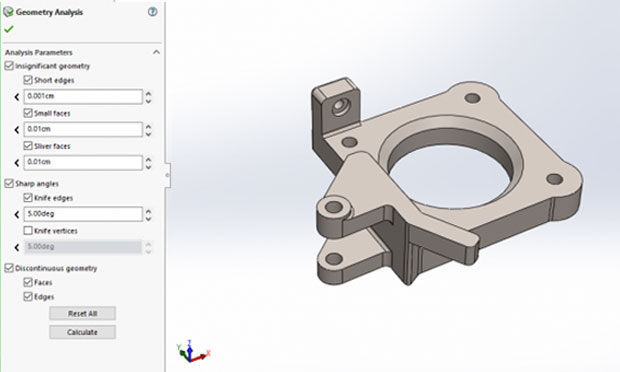620x372 pixels.
Task: Click the Short edges 0.001cm field
Action: click(x=83, y=96)
